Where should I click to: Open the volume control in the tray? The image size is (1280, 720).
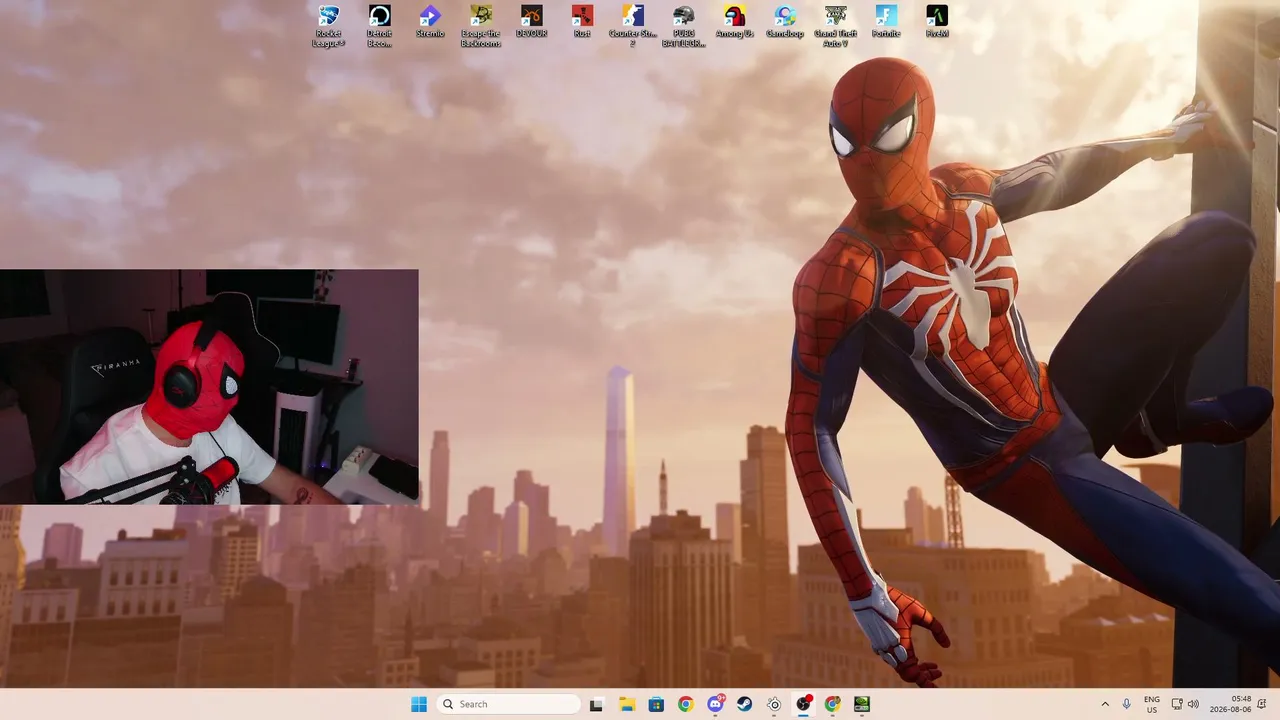point(1193,704)
